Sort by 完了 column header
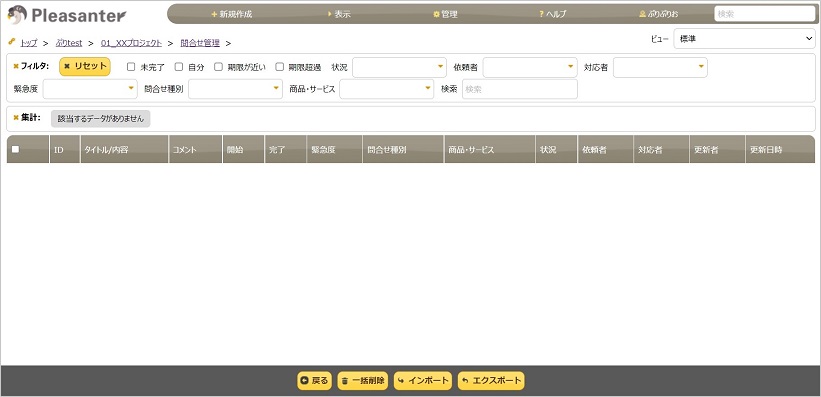This screenshot has height=397, width=821. (285, 149)
